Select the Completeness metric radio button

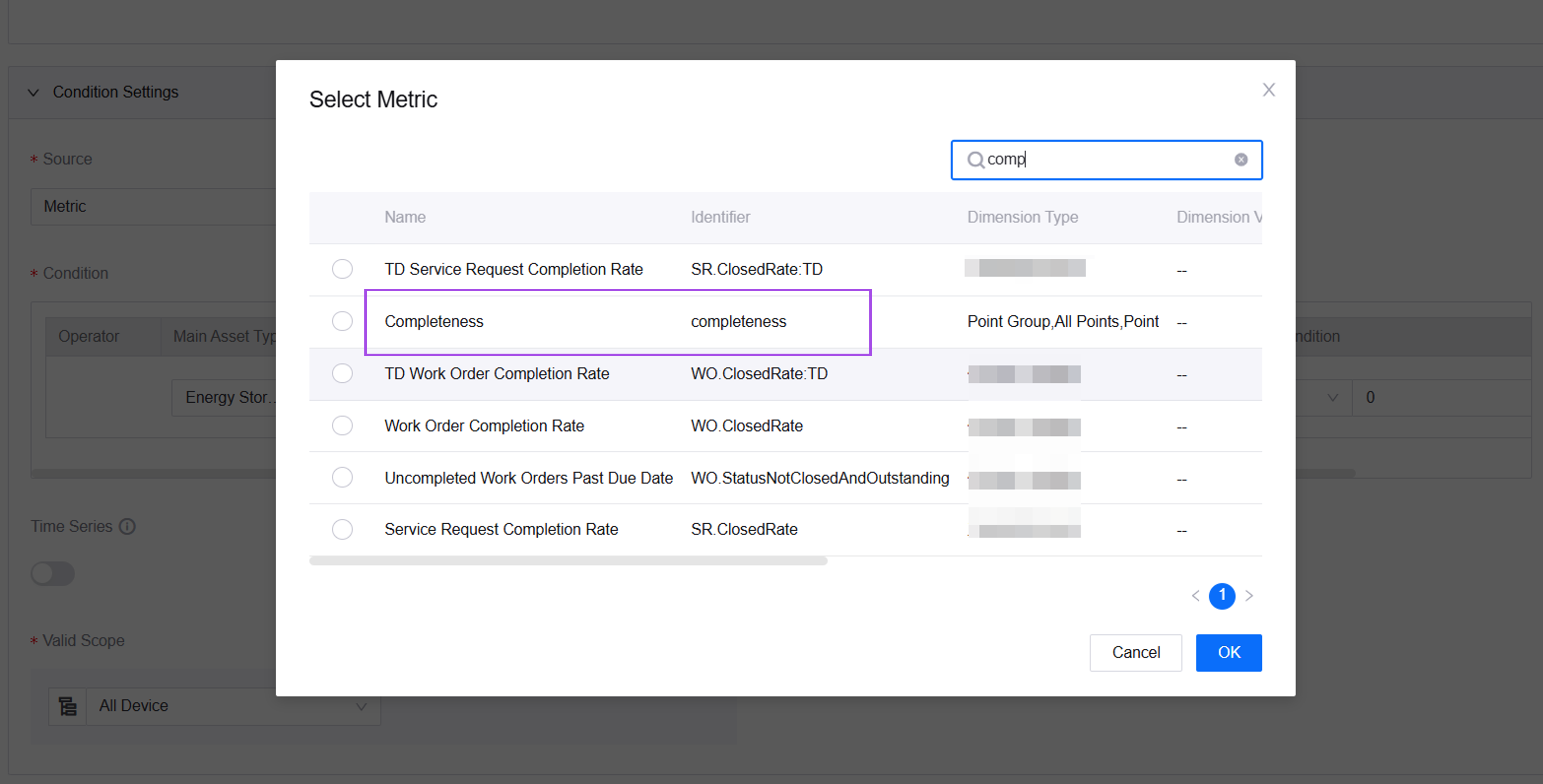click(x=342, y=321)
